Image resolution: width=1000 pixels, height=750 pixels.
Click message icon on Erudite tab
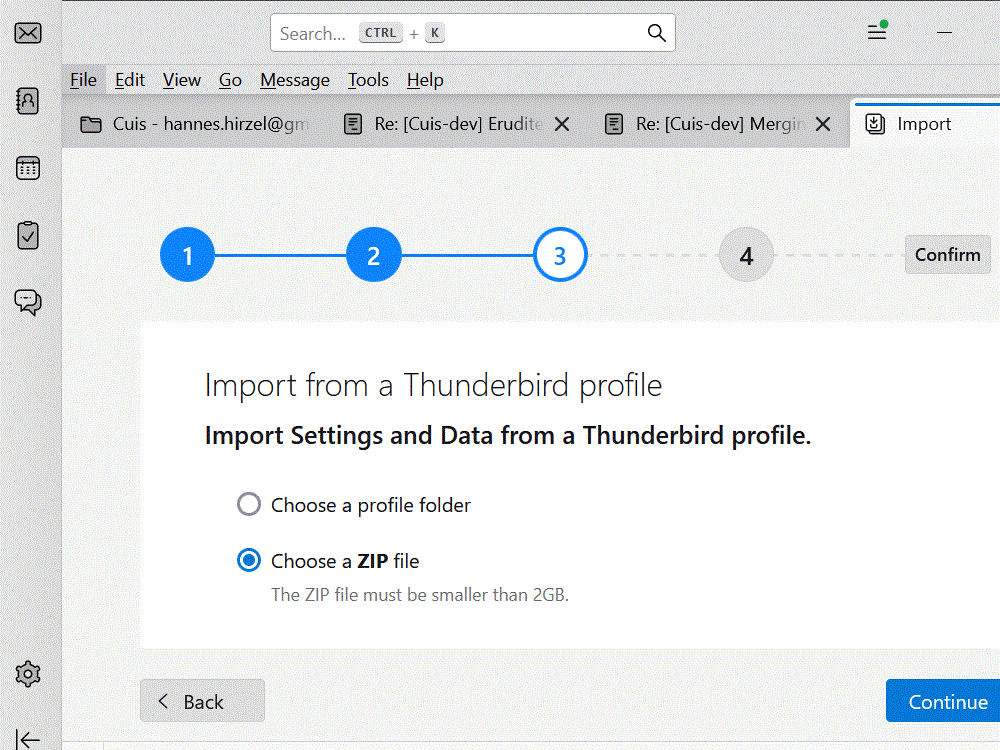click(x=353, y=124)
